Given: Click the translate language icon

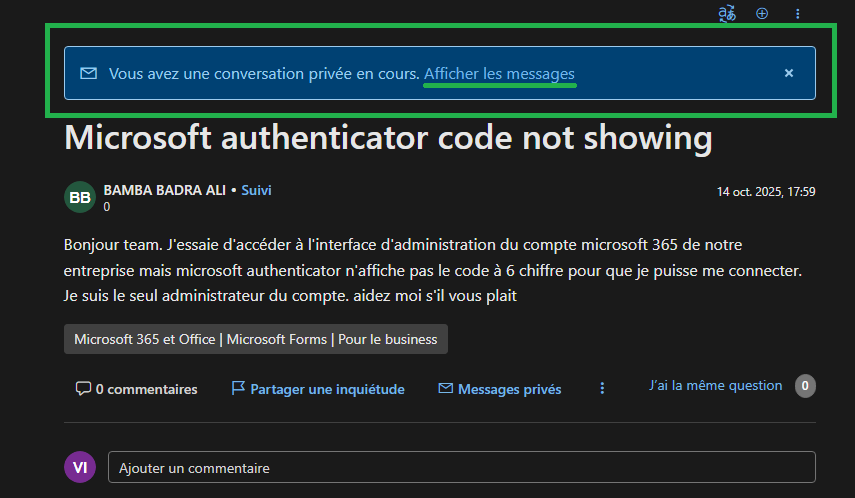Looking at the screenshot, I should (727, 14).
